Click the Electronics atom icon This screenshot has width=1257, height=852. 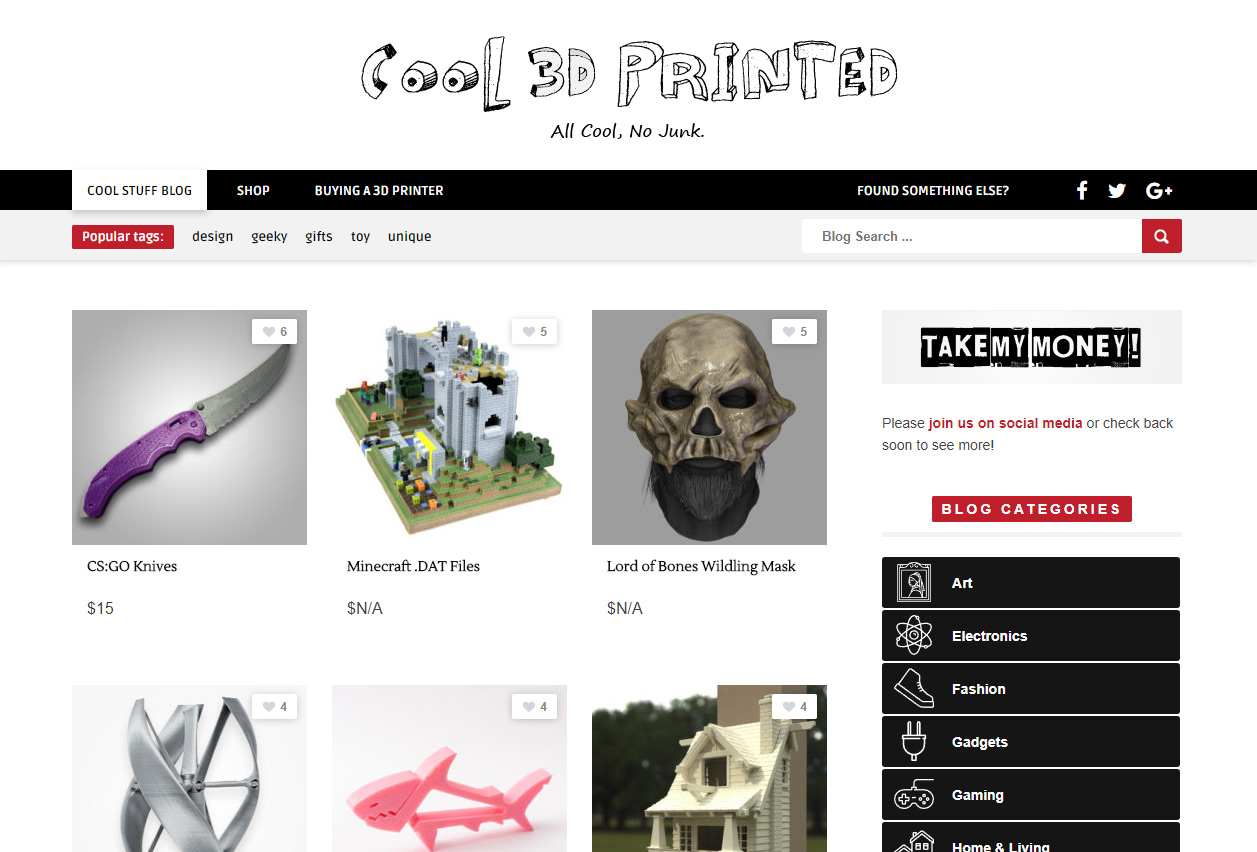(914, 636)
